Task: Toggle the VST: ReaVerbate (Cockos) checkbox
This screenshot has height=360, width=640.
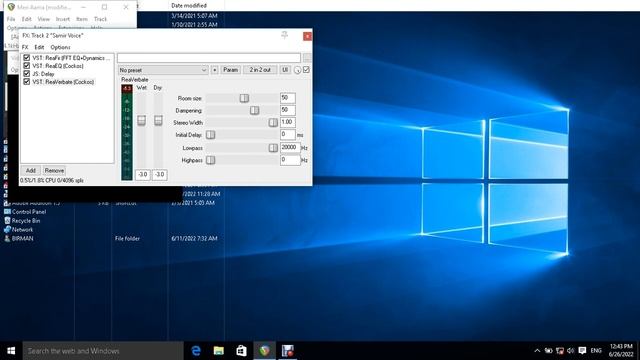Action: pos(27,82)
